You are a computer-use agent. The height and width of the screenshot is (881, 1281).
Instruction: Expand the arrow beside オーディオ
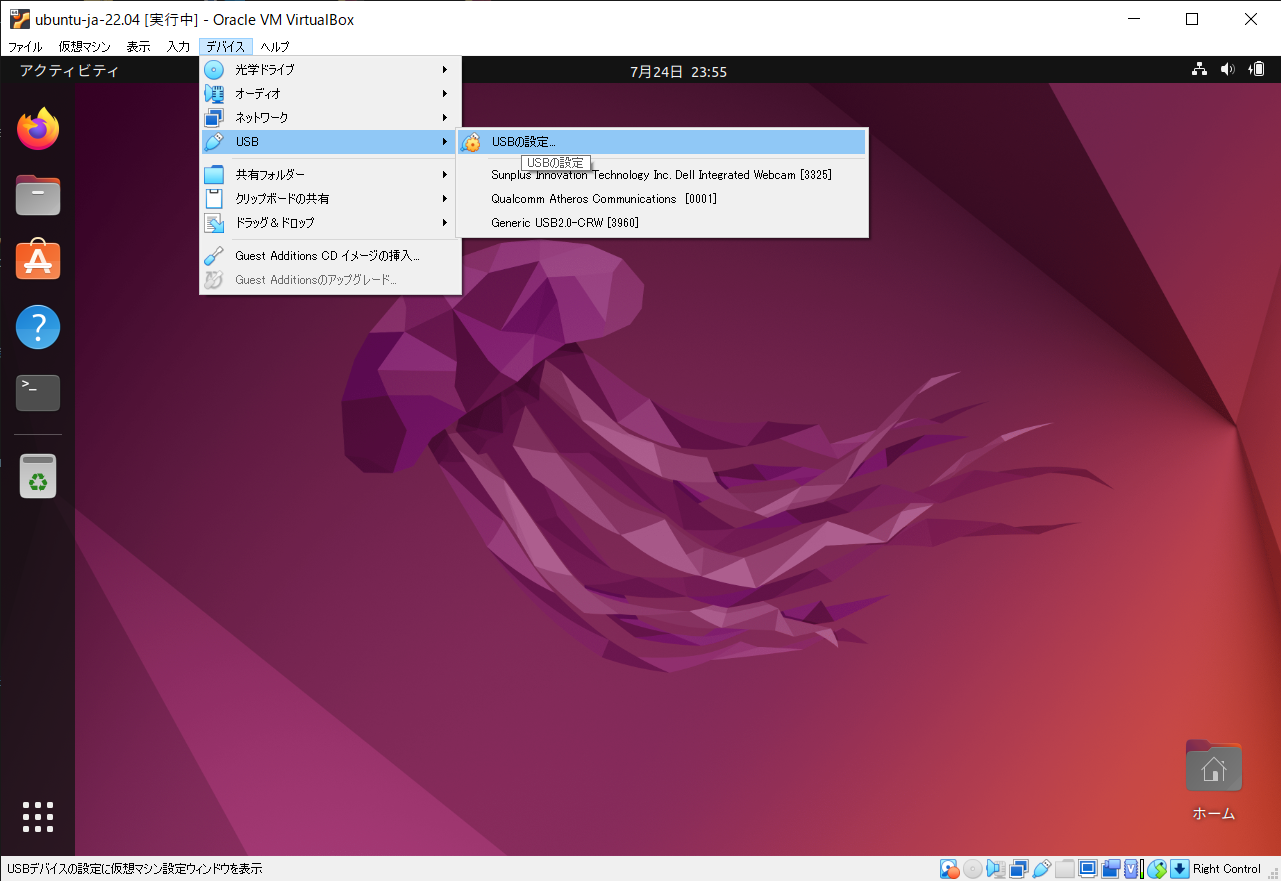(x=445, y=94)
